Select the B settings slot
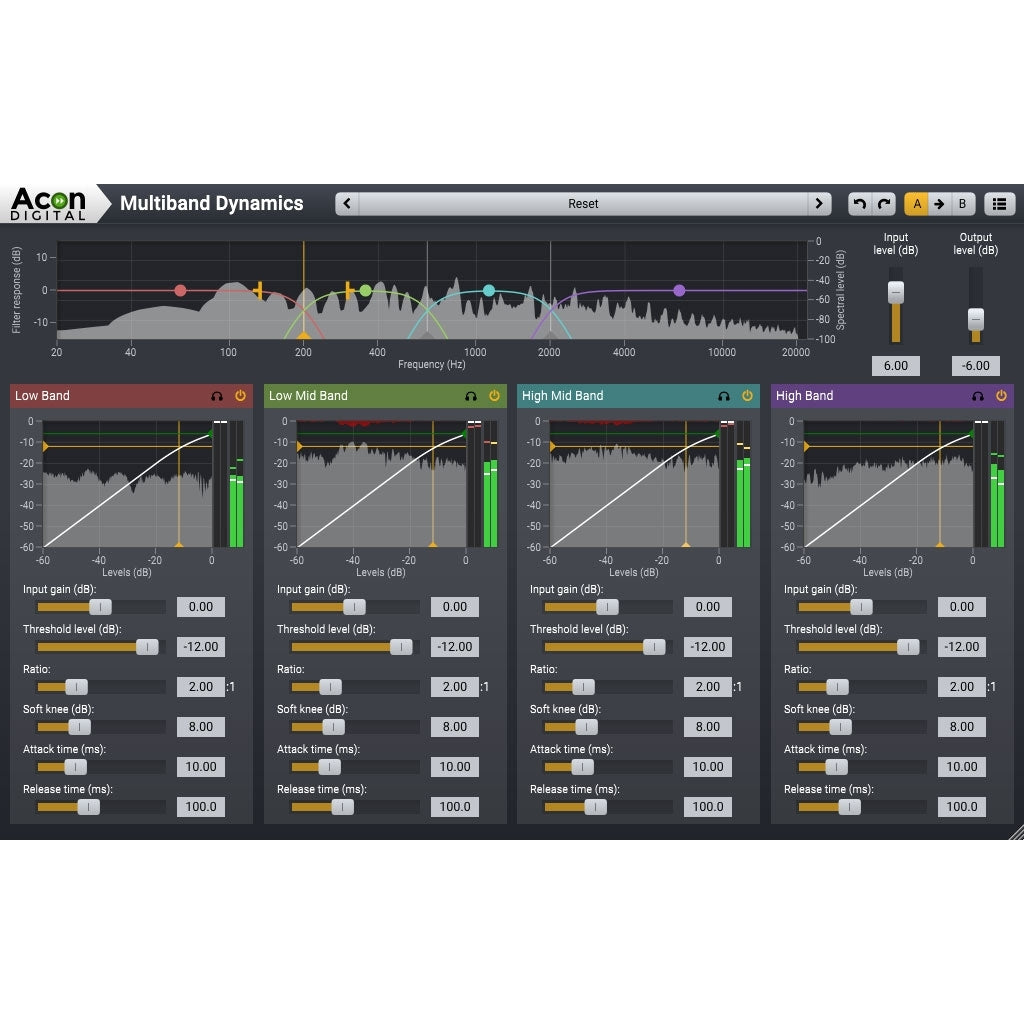 pos(962,204)
